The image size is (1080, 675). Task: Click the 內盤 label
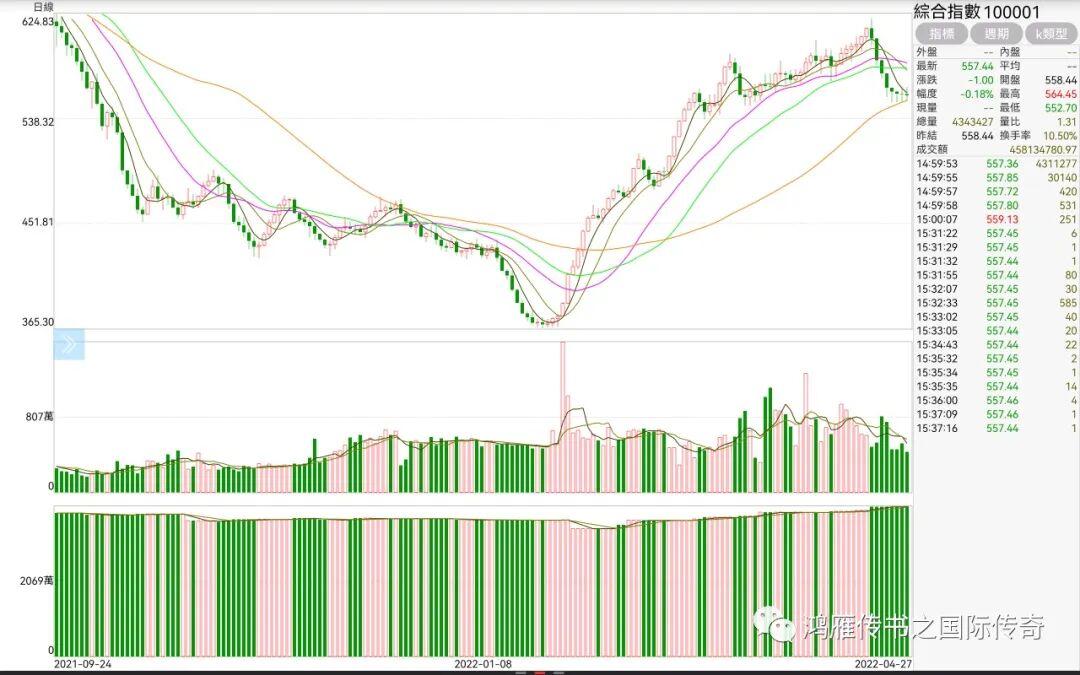tap(1010, 52)
